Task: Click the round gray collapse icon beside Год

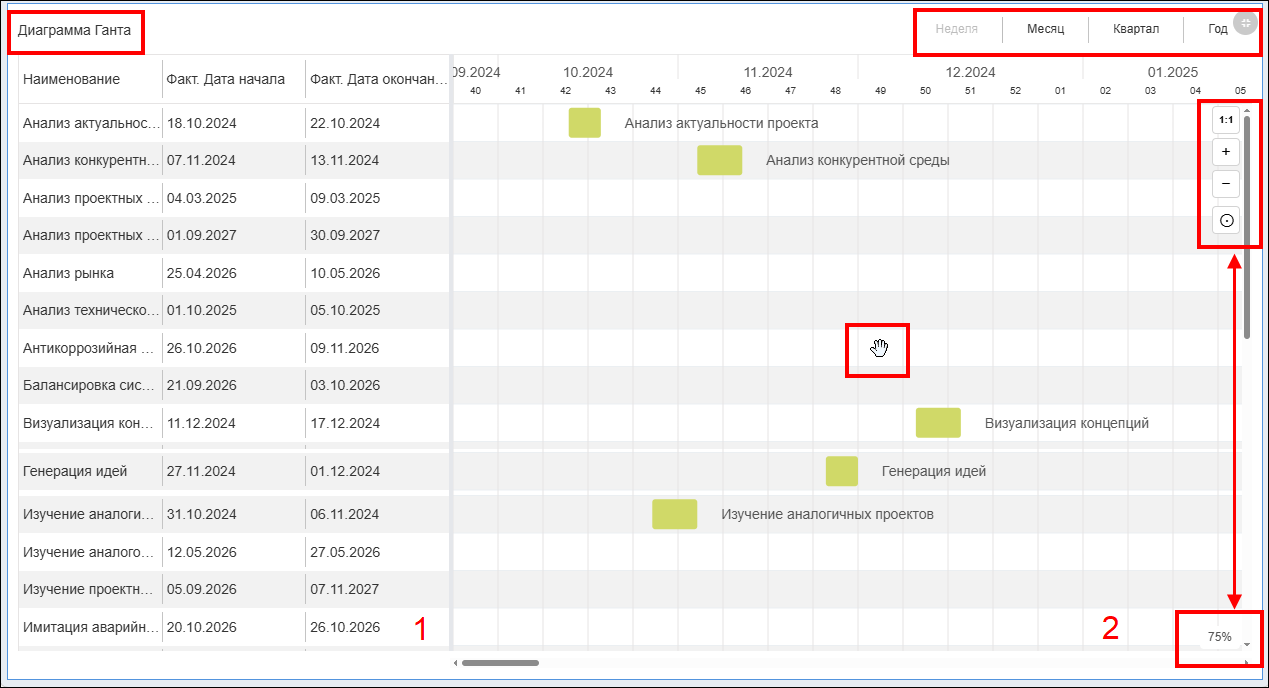Action: 1245,23
